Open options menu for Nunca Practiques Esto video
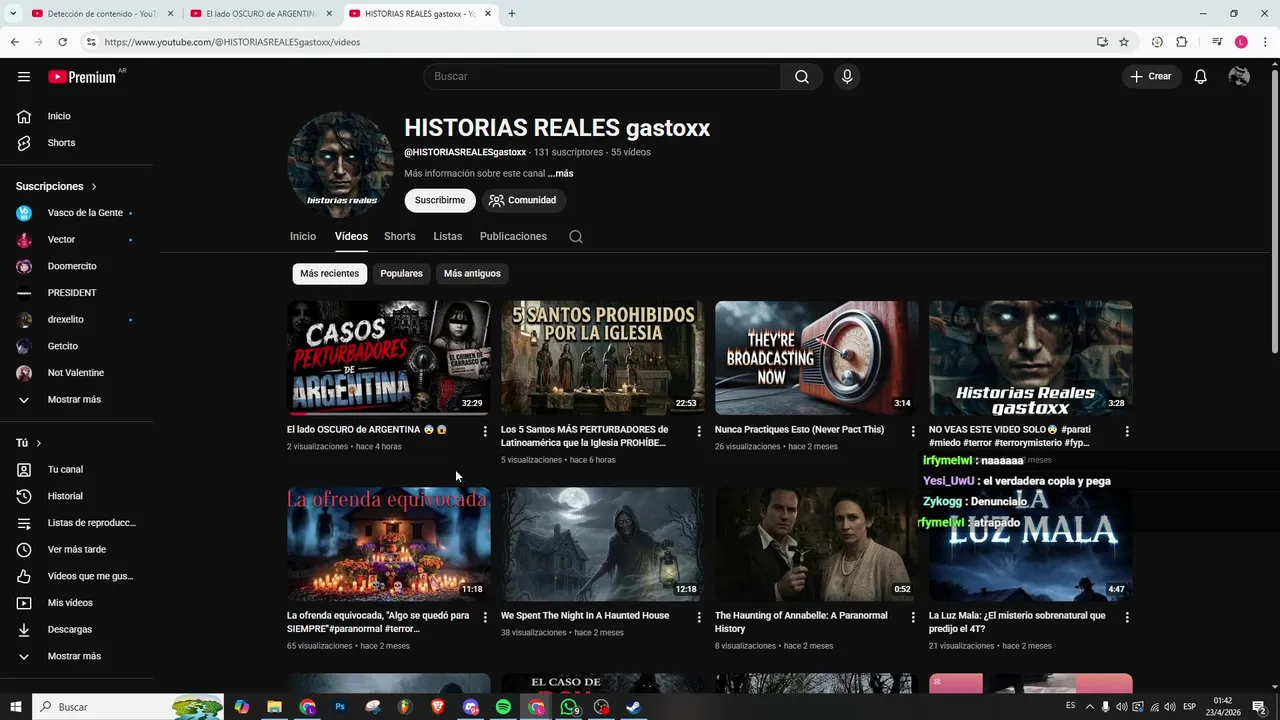The image size is (1280, 720). point(913,431)
